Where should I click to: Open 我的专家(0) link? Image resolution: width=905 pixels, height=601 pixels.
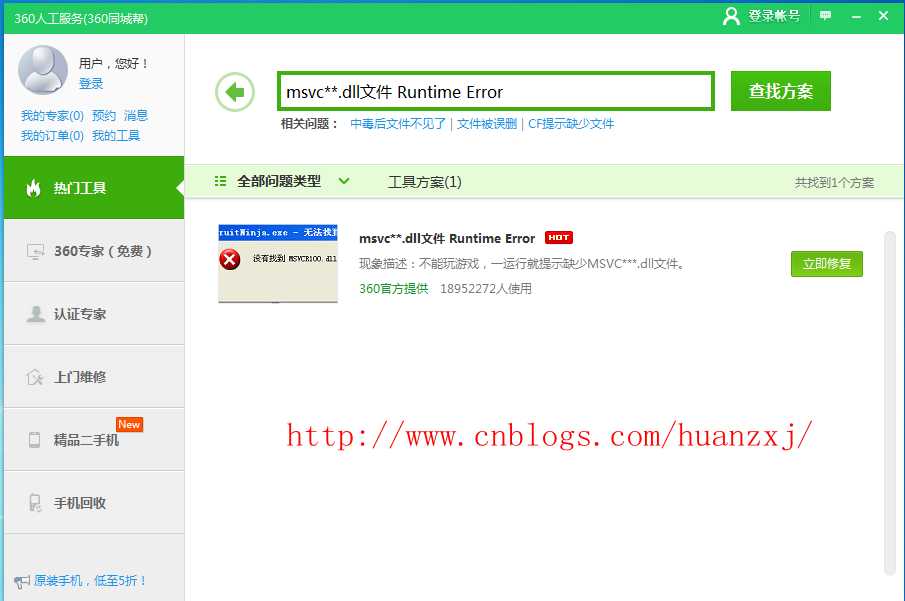pos(52,115)
